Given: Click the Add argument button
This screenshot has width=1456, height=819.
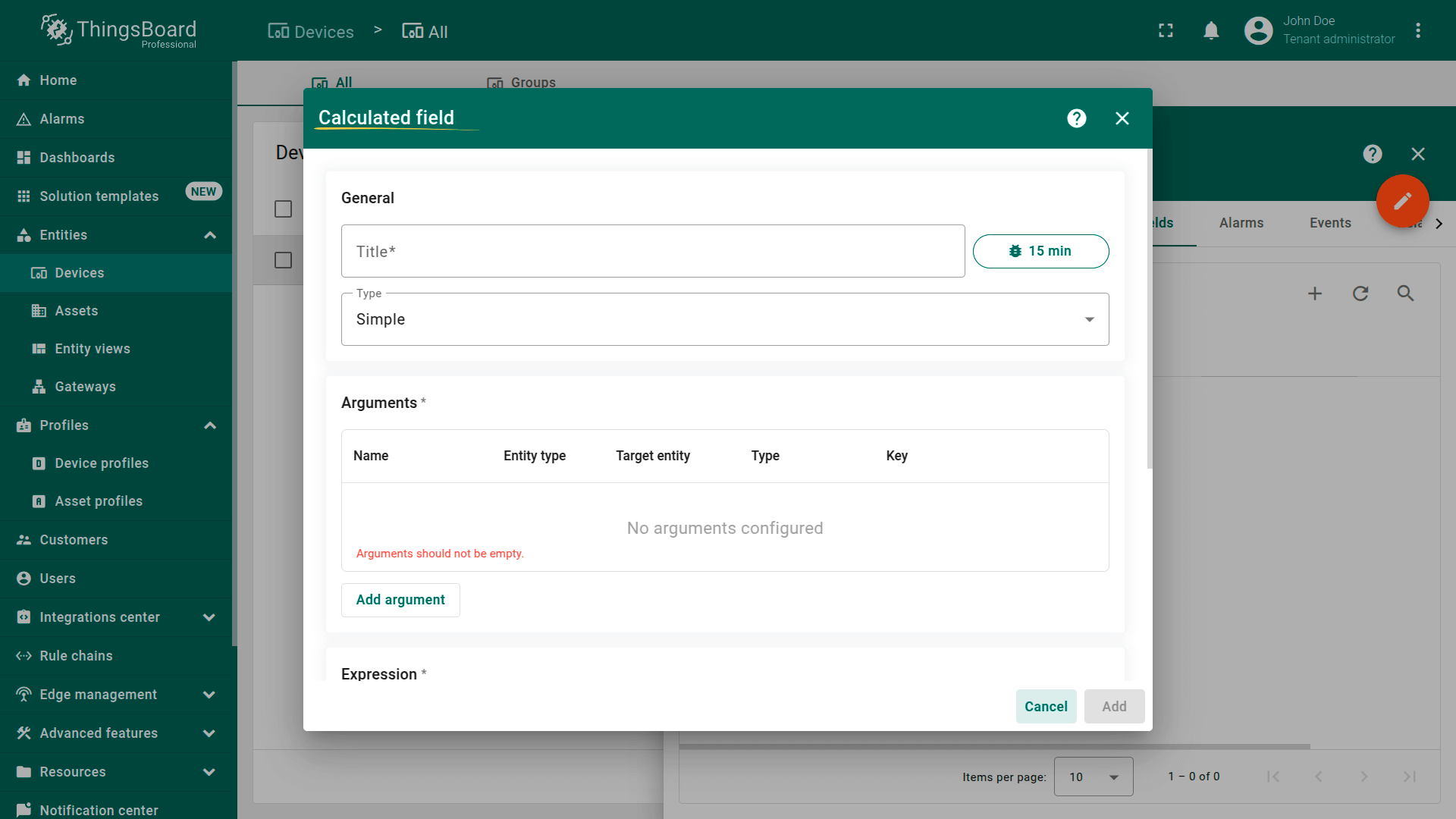Looking at the screenshot, I should coord(400,600).
